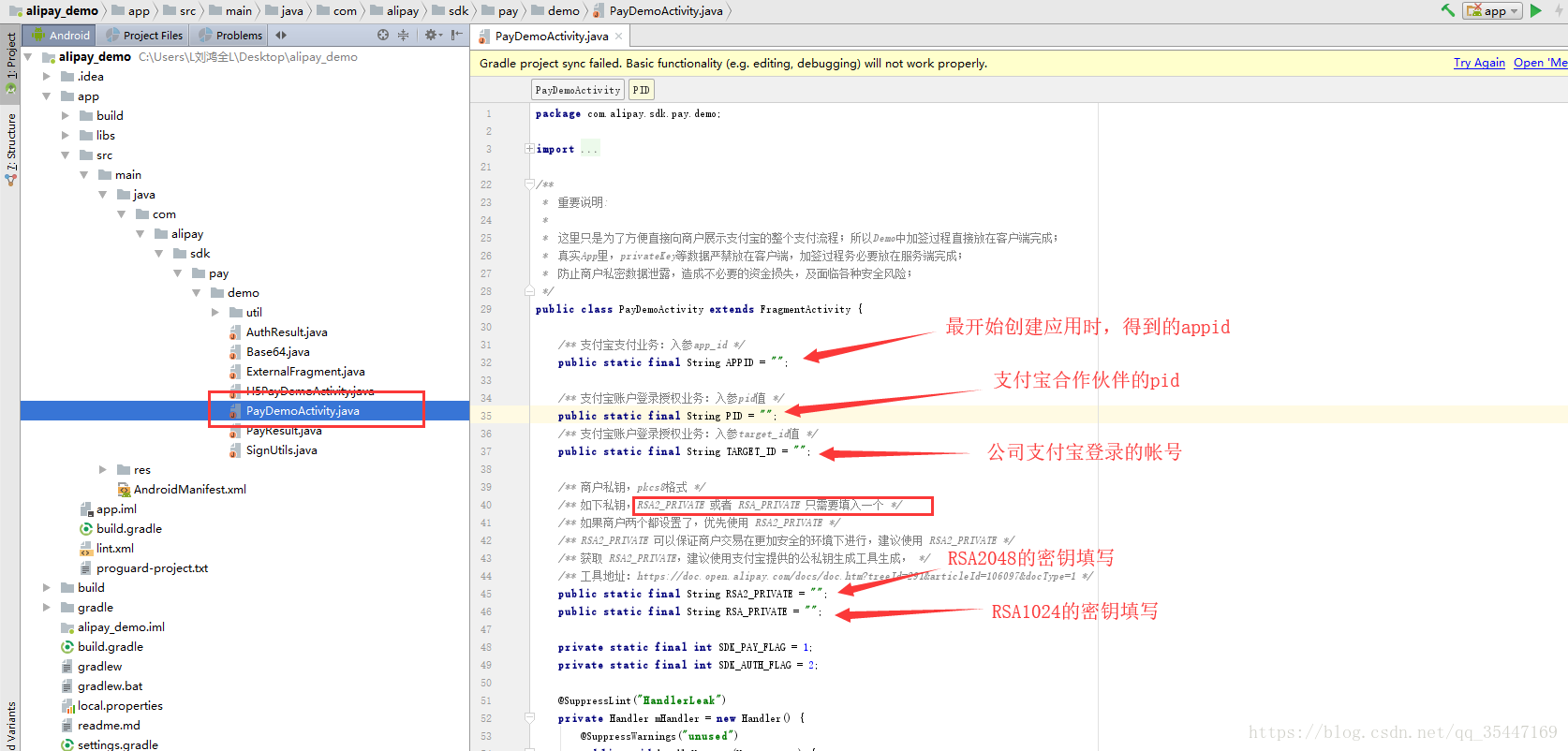
Task: Expand the .idea folder
Action: pos(47,77)
